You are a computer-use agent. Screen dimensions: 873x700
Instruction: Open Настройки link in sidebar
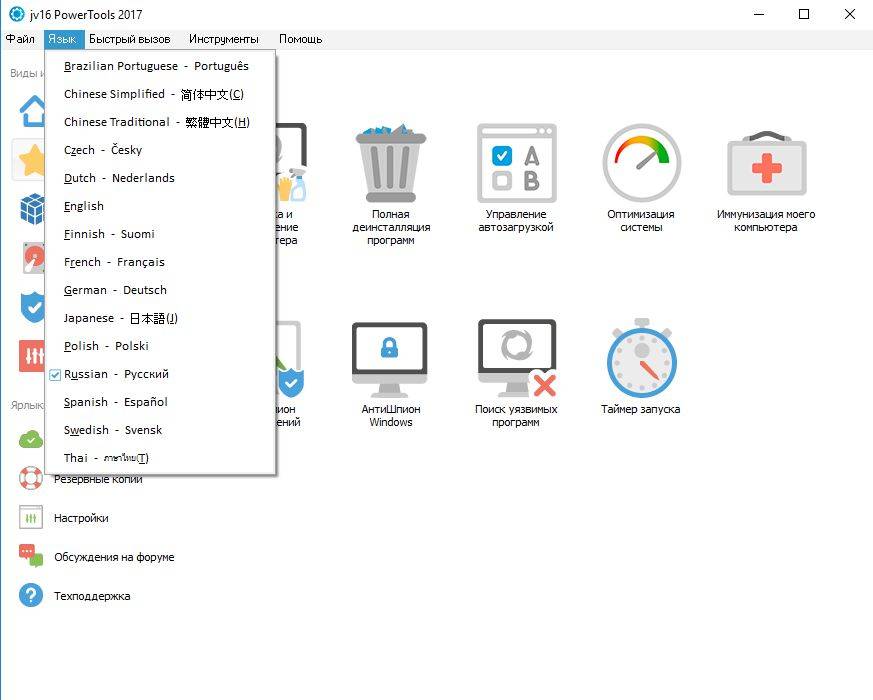(x=81, y=518)
